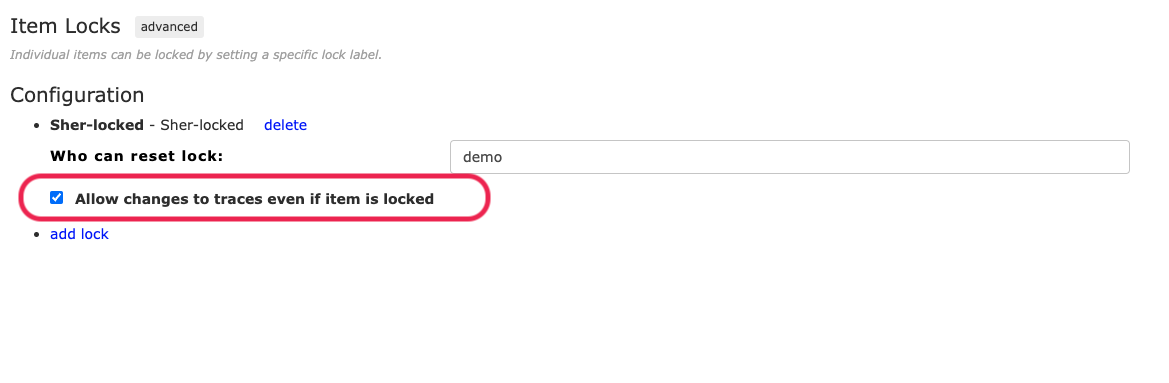Image resolution: width=1169 pixels, height=383 pixels.
Task: Focus the Who can reset lock field
Action: 790,157
